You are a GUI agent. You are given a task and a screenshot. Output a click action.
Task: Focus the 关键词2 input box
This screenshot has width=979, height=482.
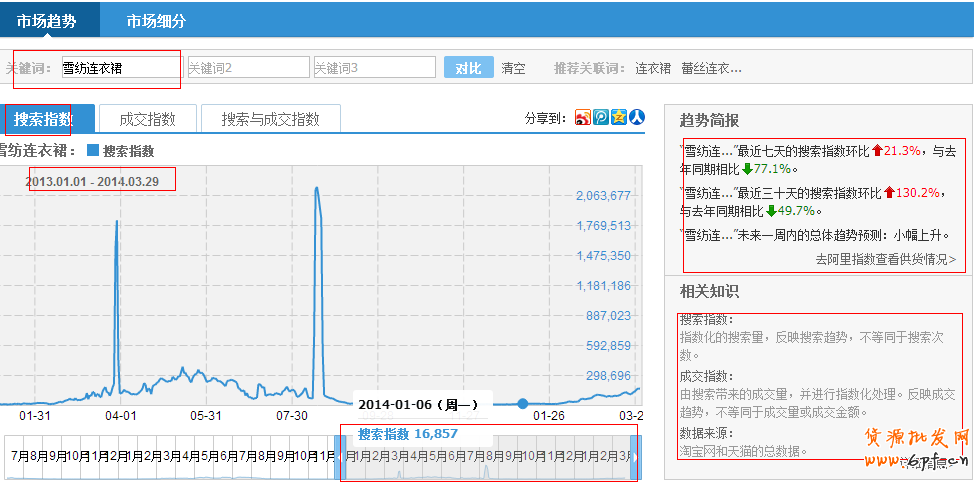point(247,68)
